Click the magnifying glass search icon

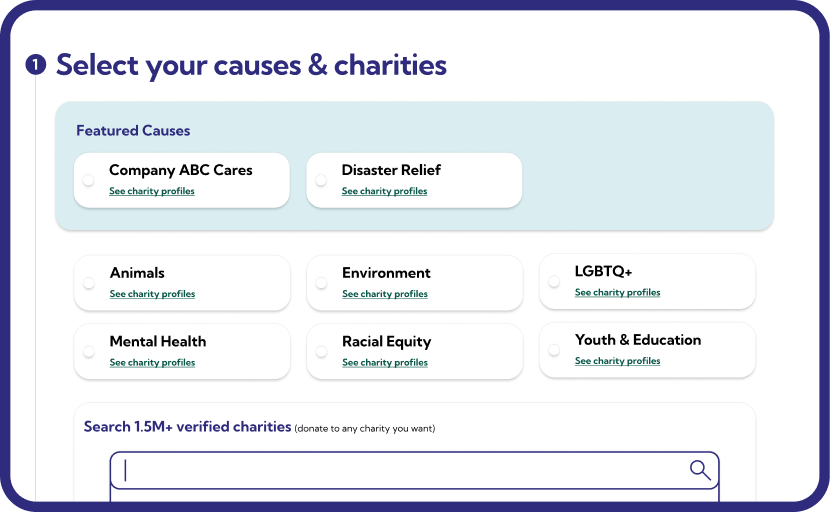coord(700,470)
